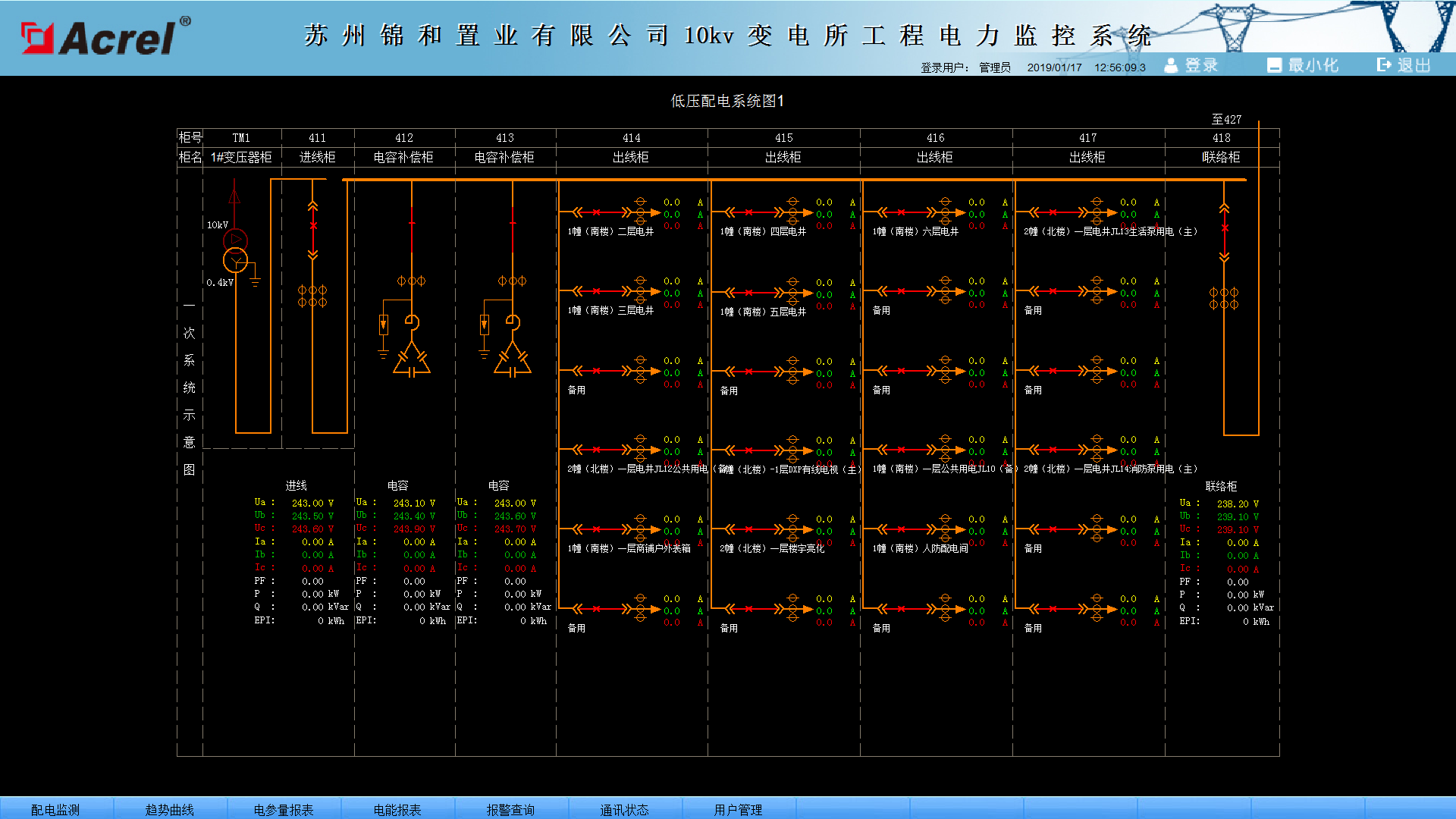Select the TM1 transformer symbol

coord(236,250)
